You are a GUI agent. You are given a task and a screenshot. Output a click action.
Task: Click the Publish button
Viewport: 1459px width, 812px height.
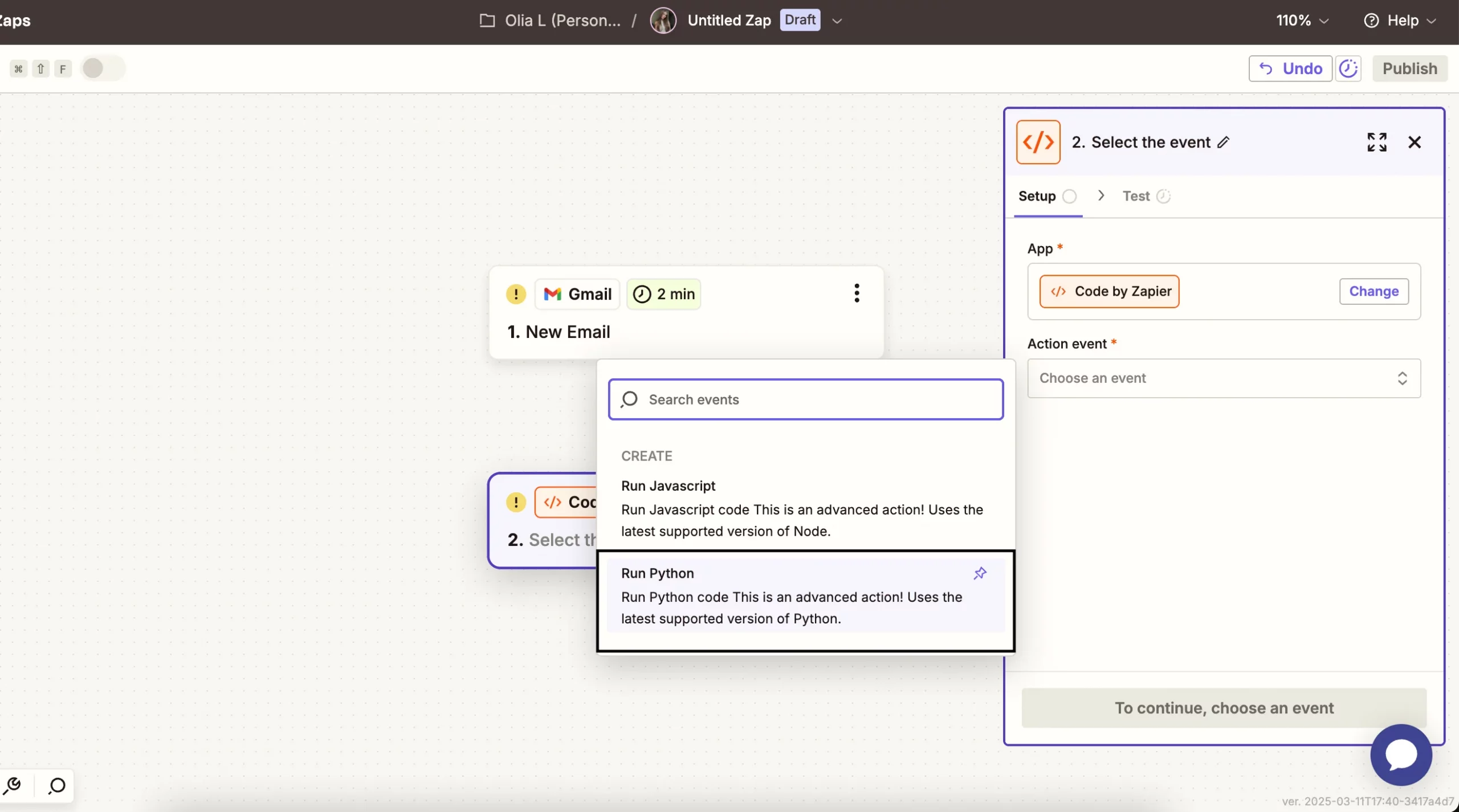pos(1410,68)
